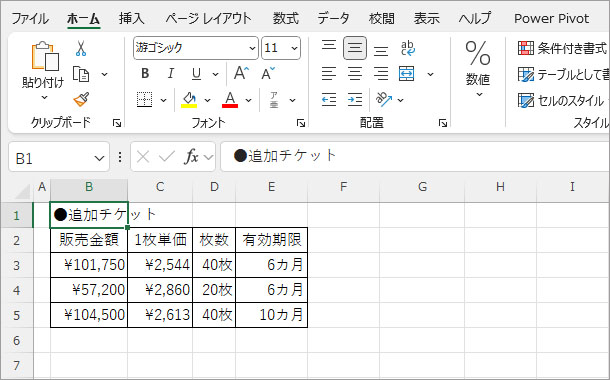
Task: Decrease indent
Action: [x=329, y=100]
